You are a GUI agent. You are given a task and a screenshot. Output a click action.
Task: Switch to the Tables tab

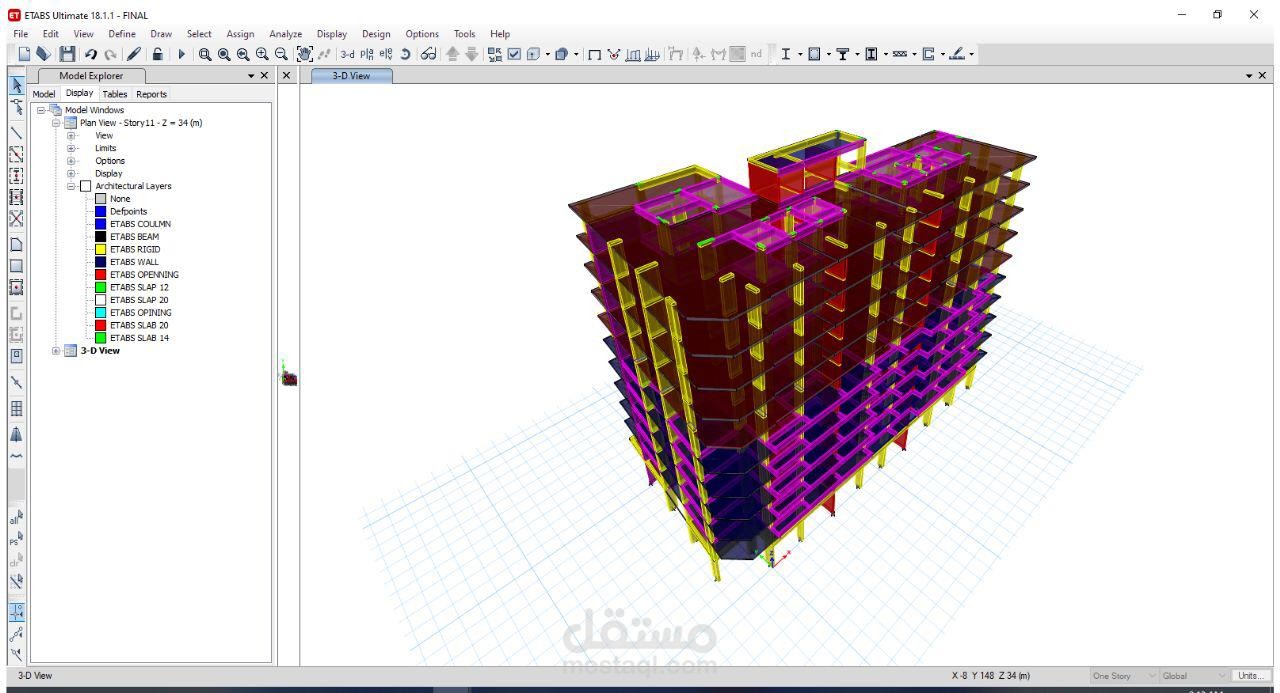pyautogui.click(x=115, y=93)
